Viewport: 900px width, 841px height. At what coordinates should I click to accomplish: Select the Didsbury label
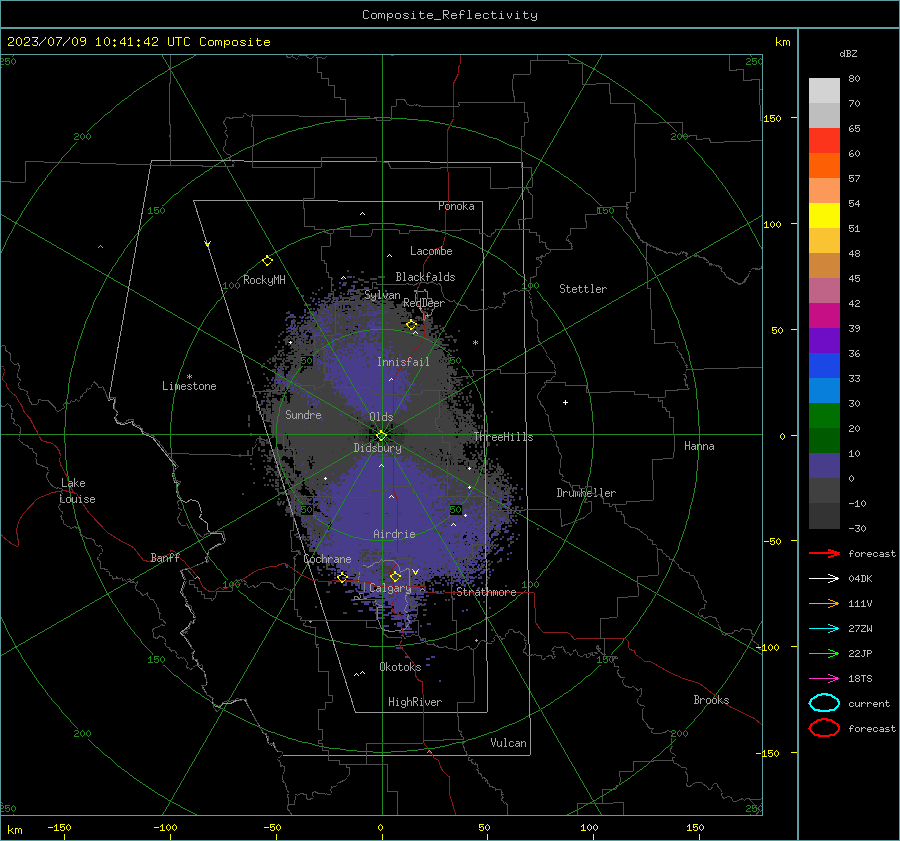click(x=377, y=448)
